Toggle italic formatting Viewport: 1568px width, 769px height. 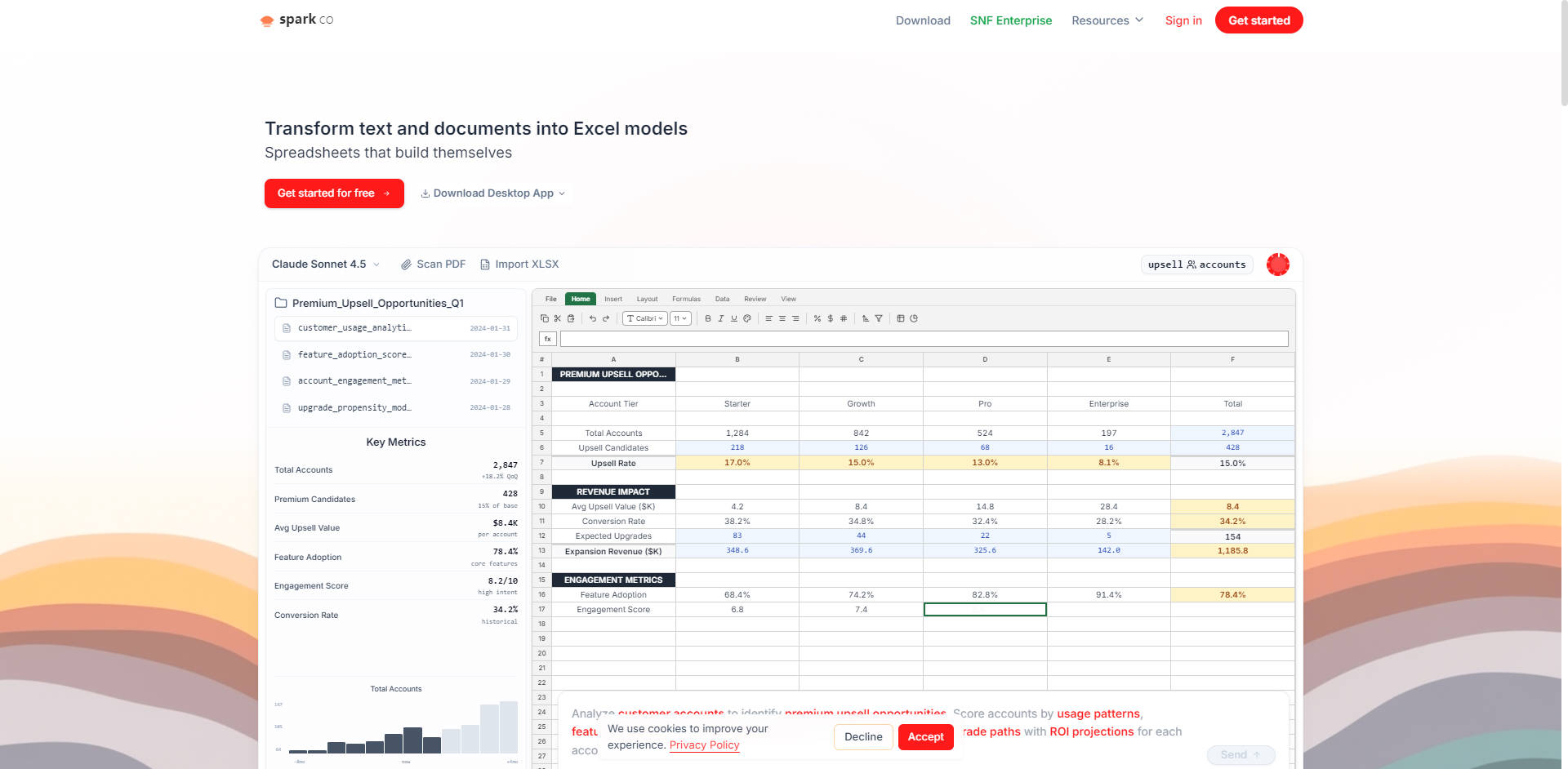721,318
